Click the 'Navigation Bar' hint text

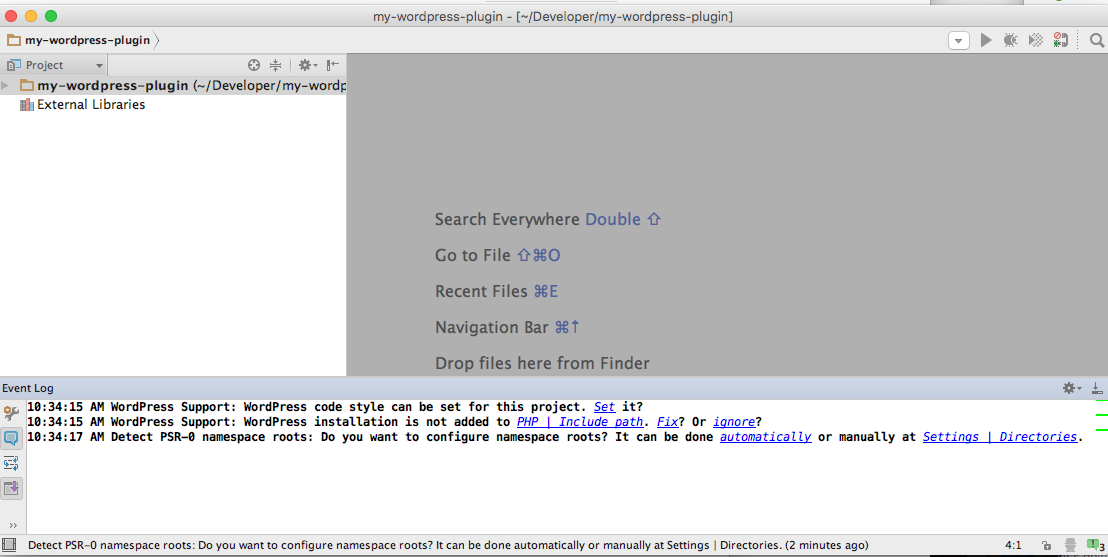click(x=492, y=328)
